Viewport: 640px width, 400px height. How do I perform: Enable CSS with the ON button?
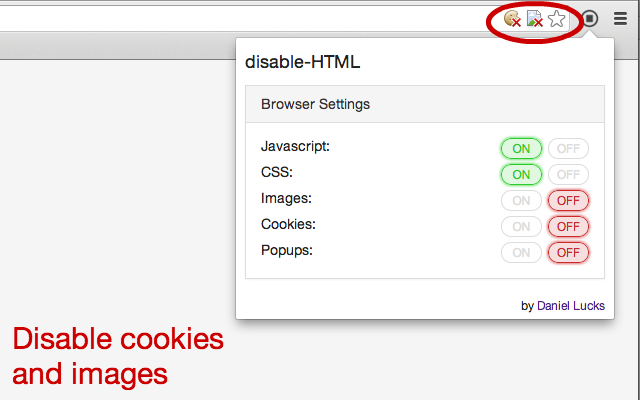pos(521,175)
